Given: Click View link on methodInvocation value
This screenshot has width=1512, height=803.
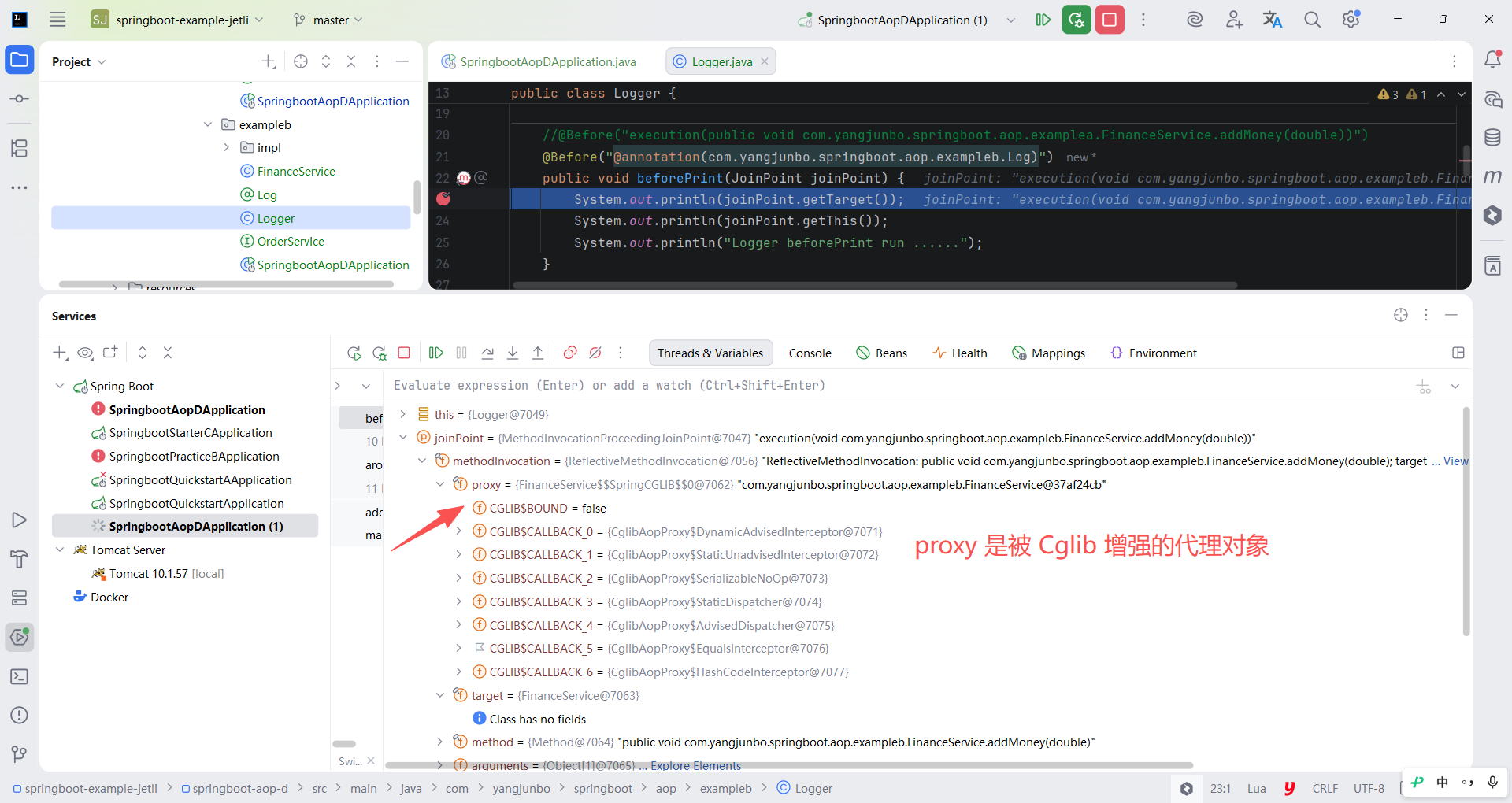Looking at the screenshot, I should click(1455, 461).
